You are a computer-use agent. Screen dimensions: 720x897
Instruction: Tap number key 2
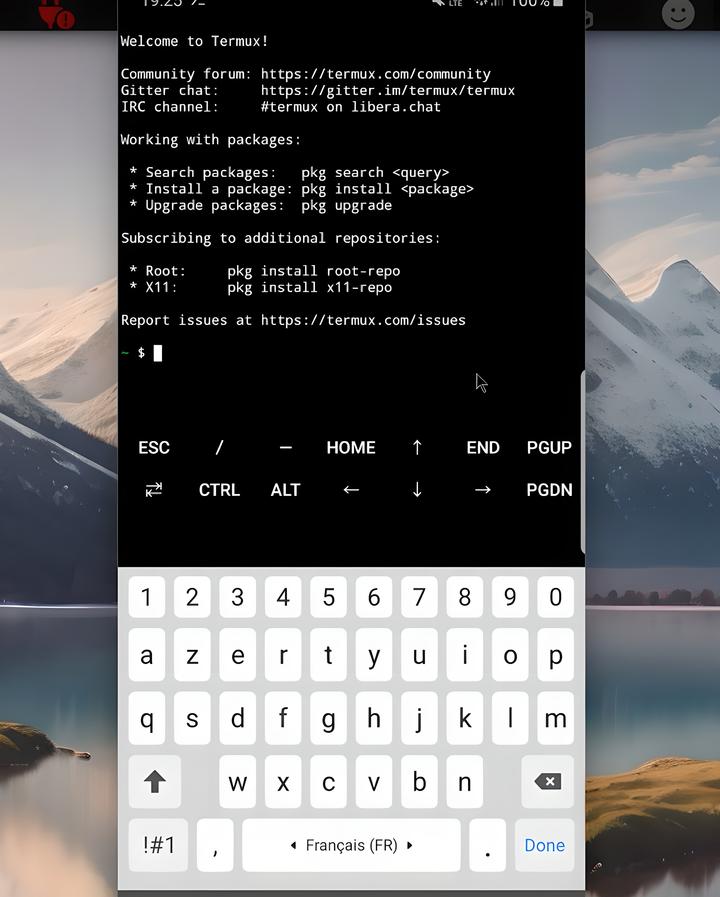(x=192, y=597)
